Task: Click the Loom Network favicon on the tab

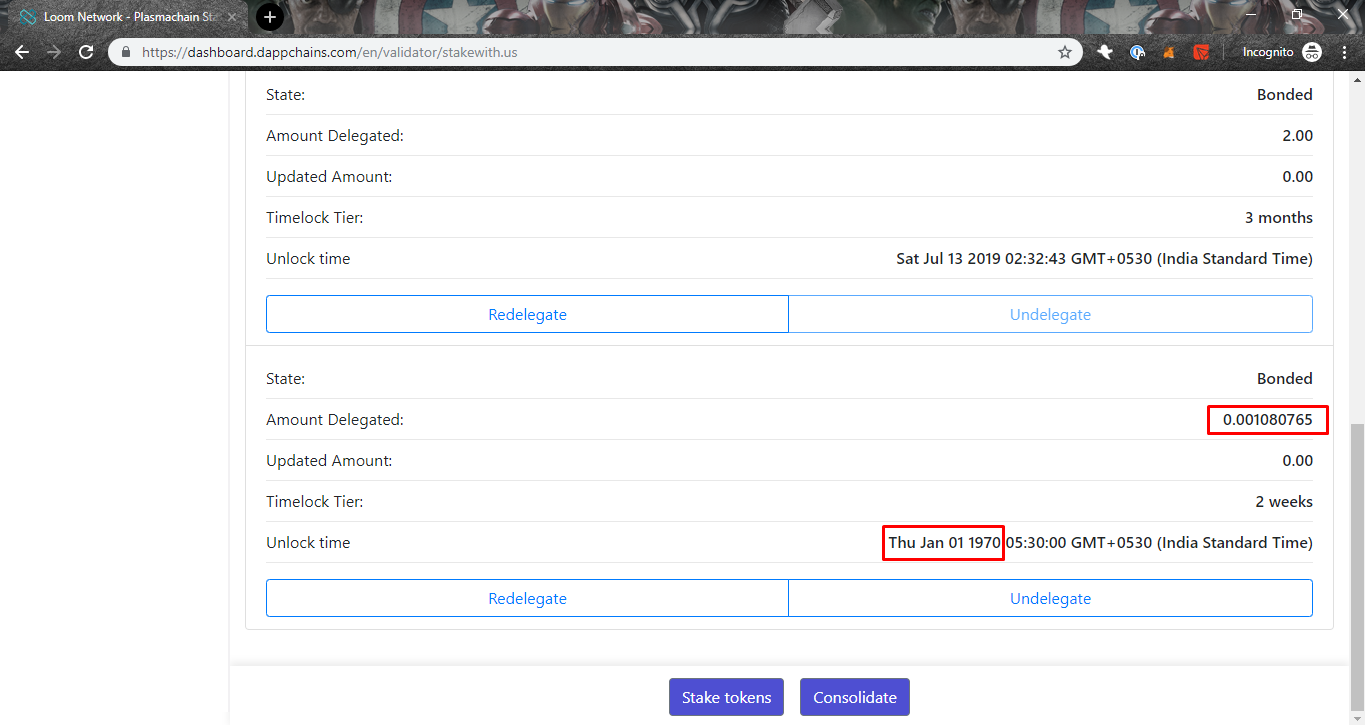Action: 25,17
